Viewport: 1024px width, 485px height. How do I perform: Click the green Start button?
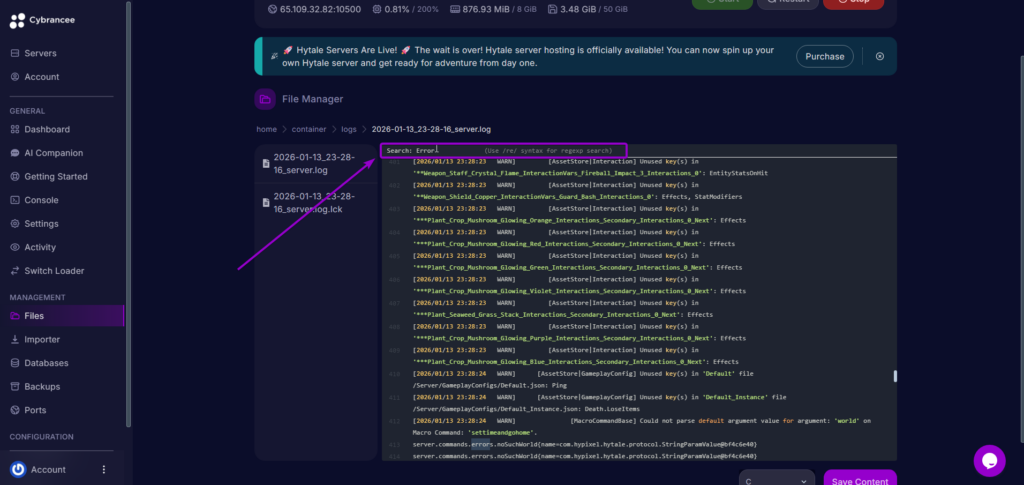722,4
